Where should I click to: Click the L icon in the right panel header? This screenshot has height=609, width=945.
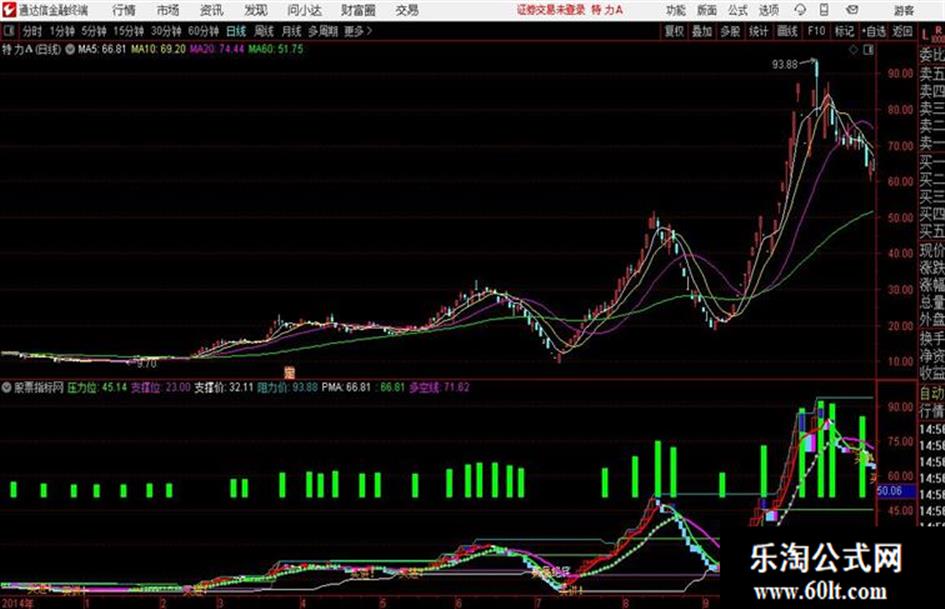(925, 35)
